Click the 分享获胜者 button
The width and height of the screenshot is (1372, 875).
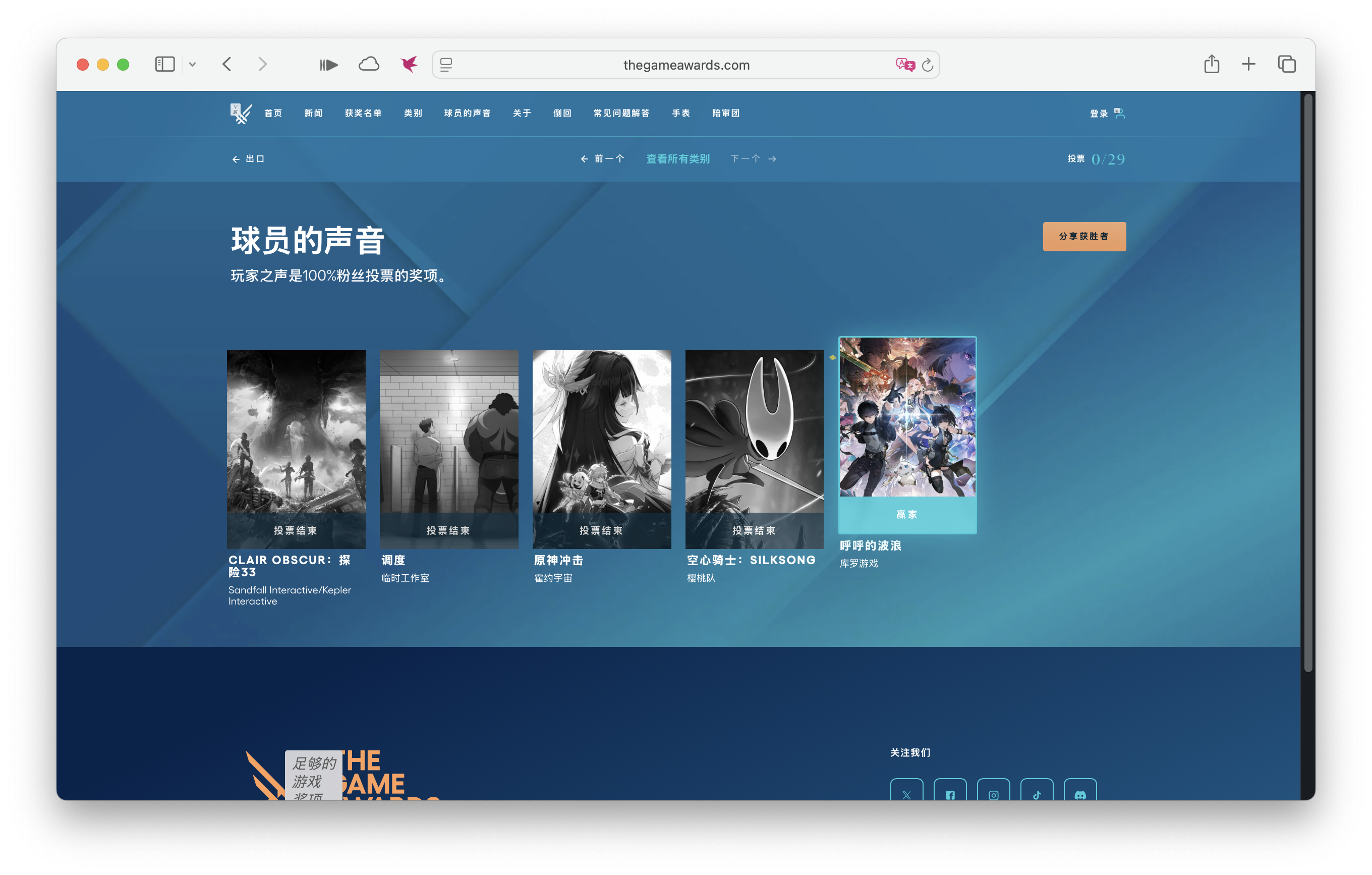(x=1083, y=236)
